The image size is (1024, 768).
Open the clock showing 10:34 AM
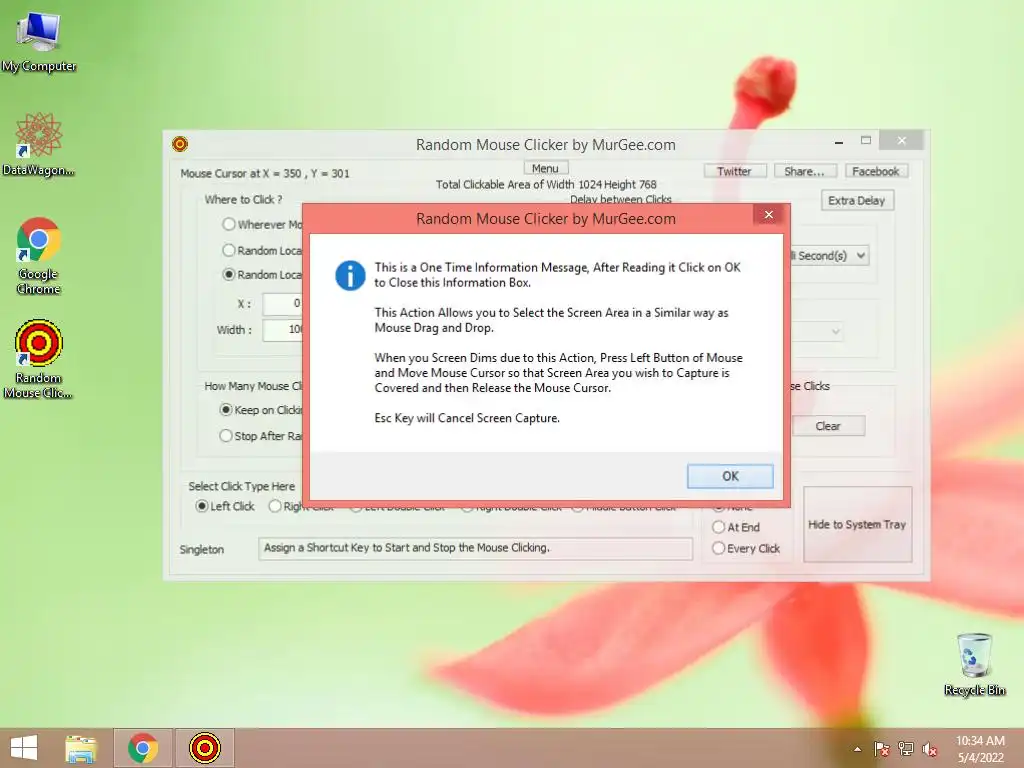[980, 748]
